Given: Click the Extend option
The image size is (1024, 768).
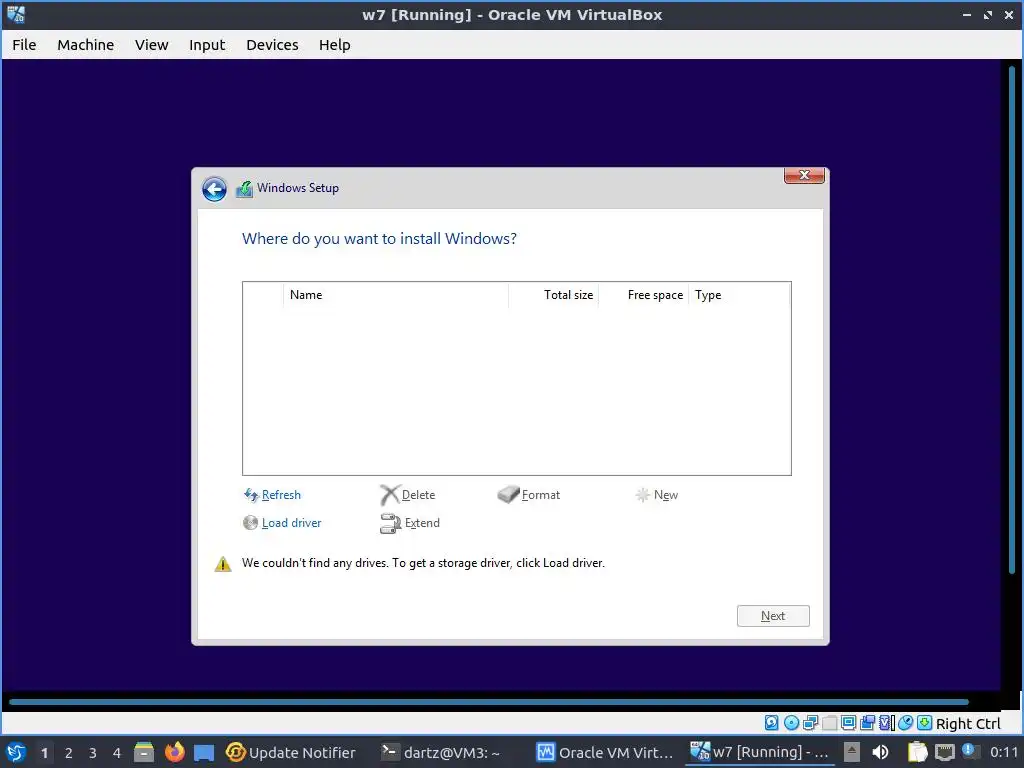Looking at the screenshot, I should [x=410, y=523].
